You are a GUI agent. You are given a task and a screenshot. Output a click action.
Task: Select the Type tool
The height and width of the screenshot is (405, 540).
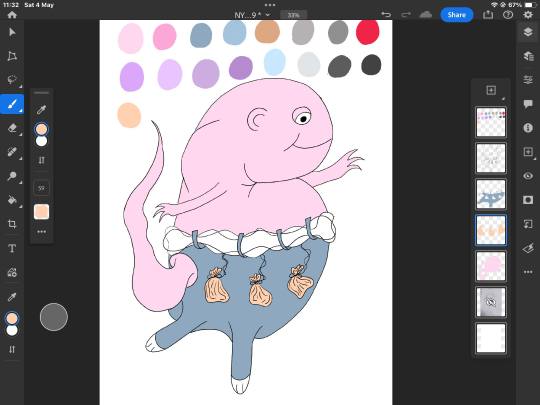point(12,248)
